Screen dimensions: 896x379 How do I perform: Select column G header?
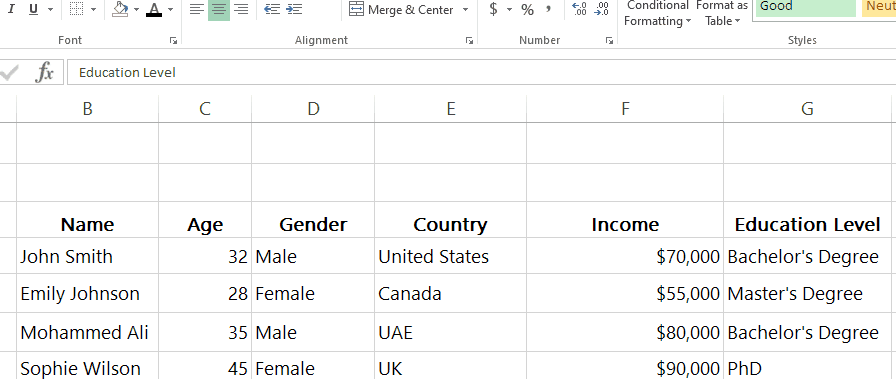coord(807,109)
